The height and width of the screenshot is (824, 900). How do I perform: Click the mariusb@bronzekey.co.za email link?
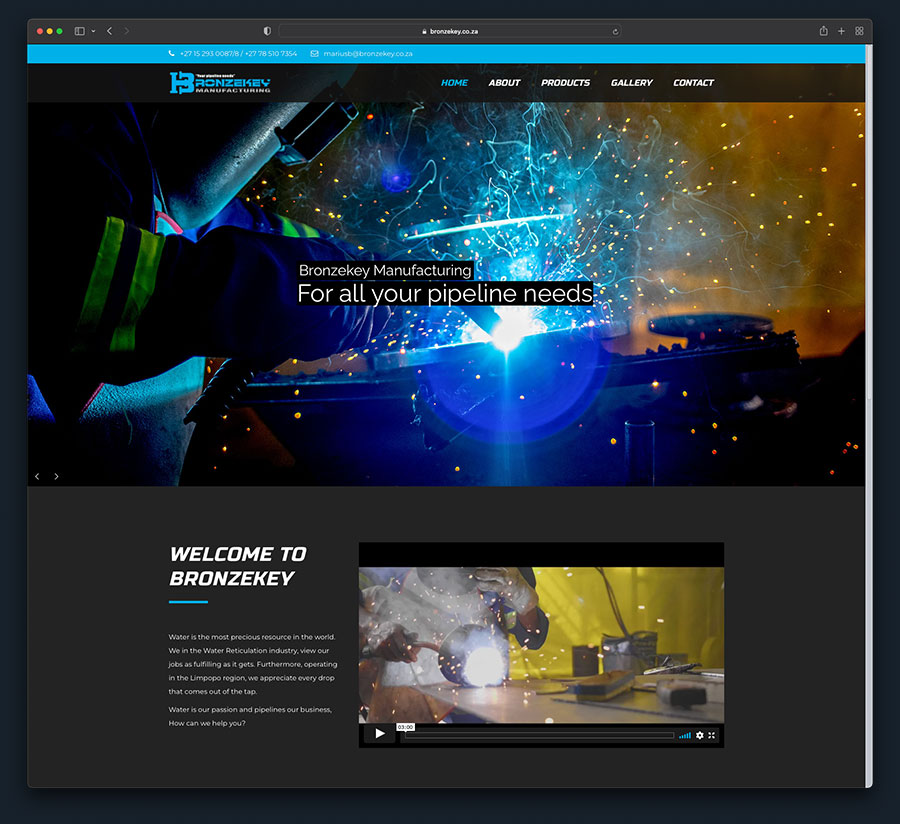tap(367, 54)
